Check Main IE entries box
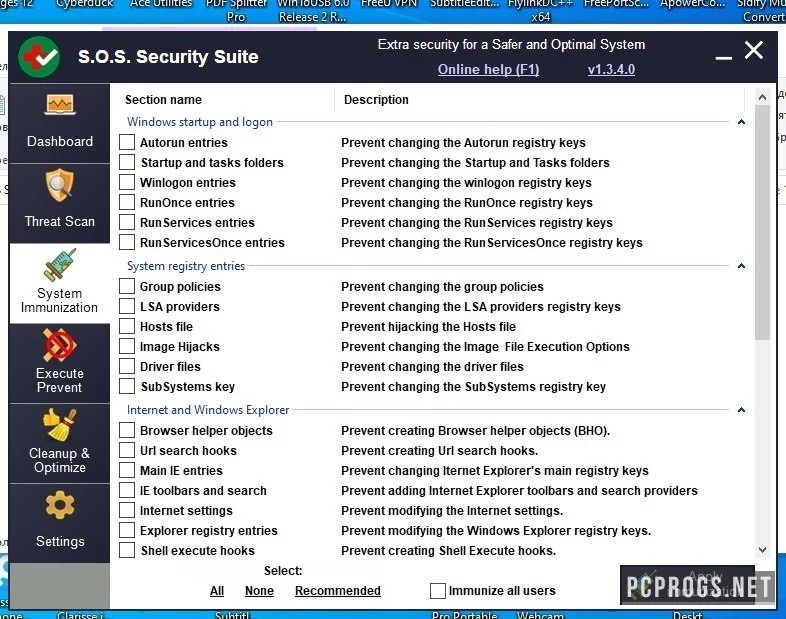The width and height of the screenshot is (786, 619). pos(127,470)
